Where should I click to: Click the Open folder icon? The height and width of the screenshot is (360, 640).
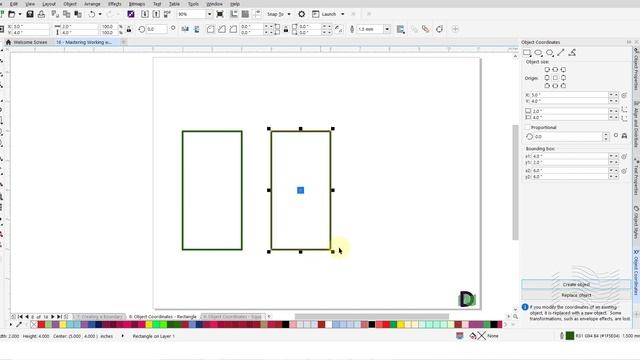(12, 14)
